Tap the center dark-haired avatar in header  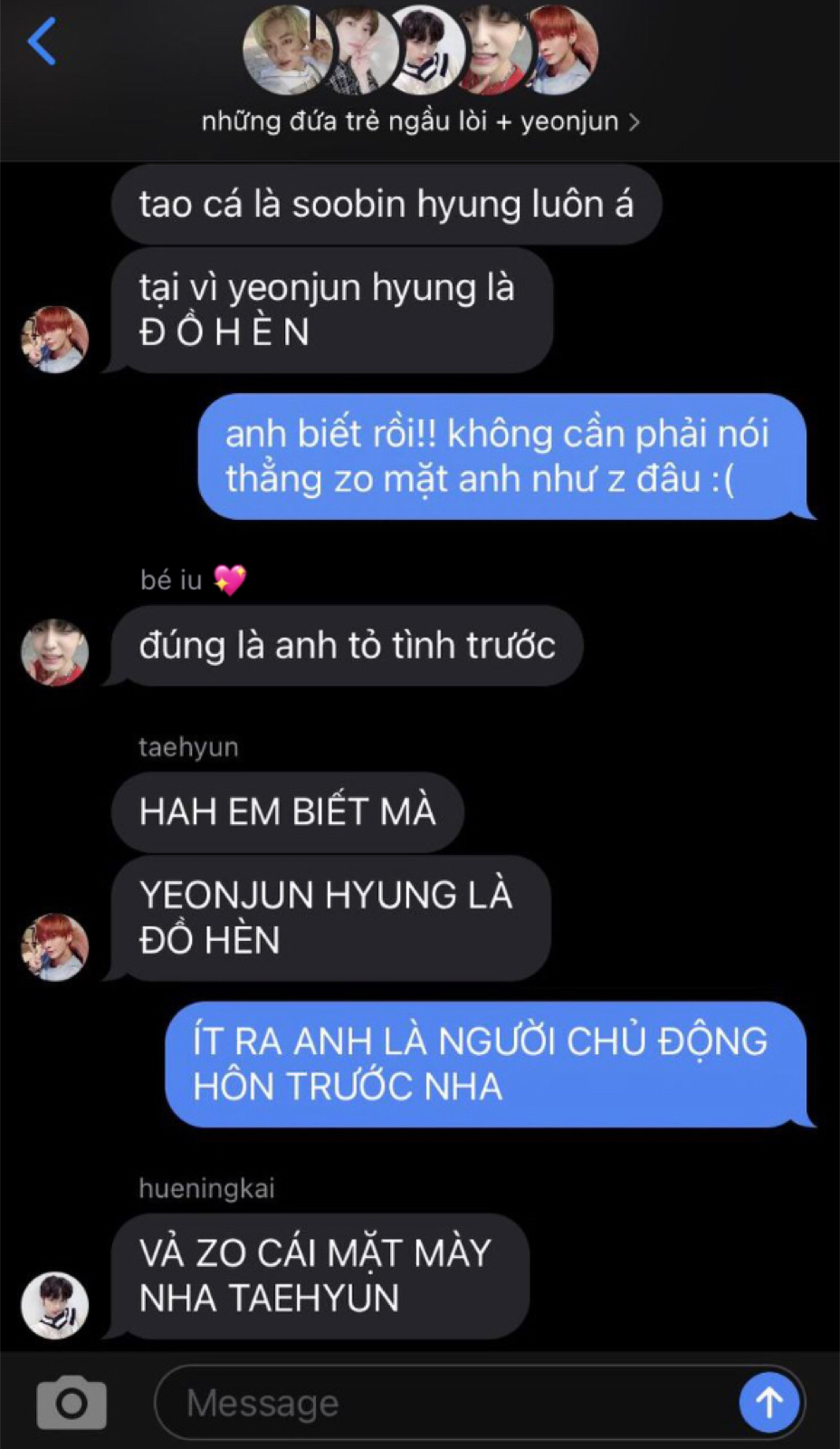click(x=425, y=51)
